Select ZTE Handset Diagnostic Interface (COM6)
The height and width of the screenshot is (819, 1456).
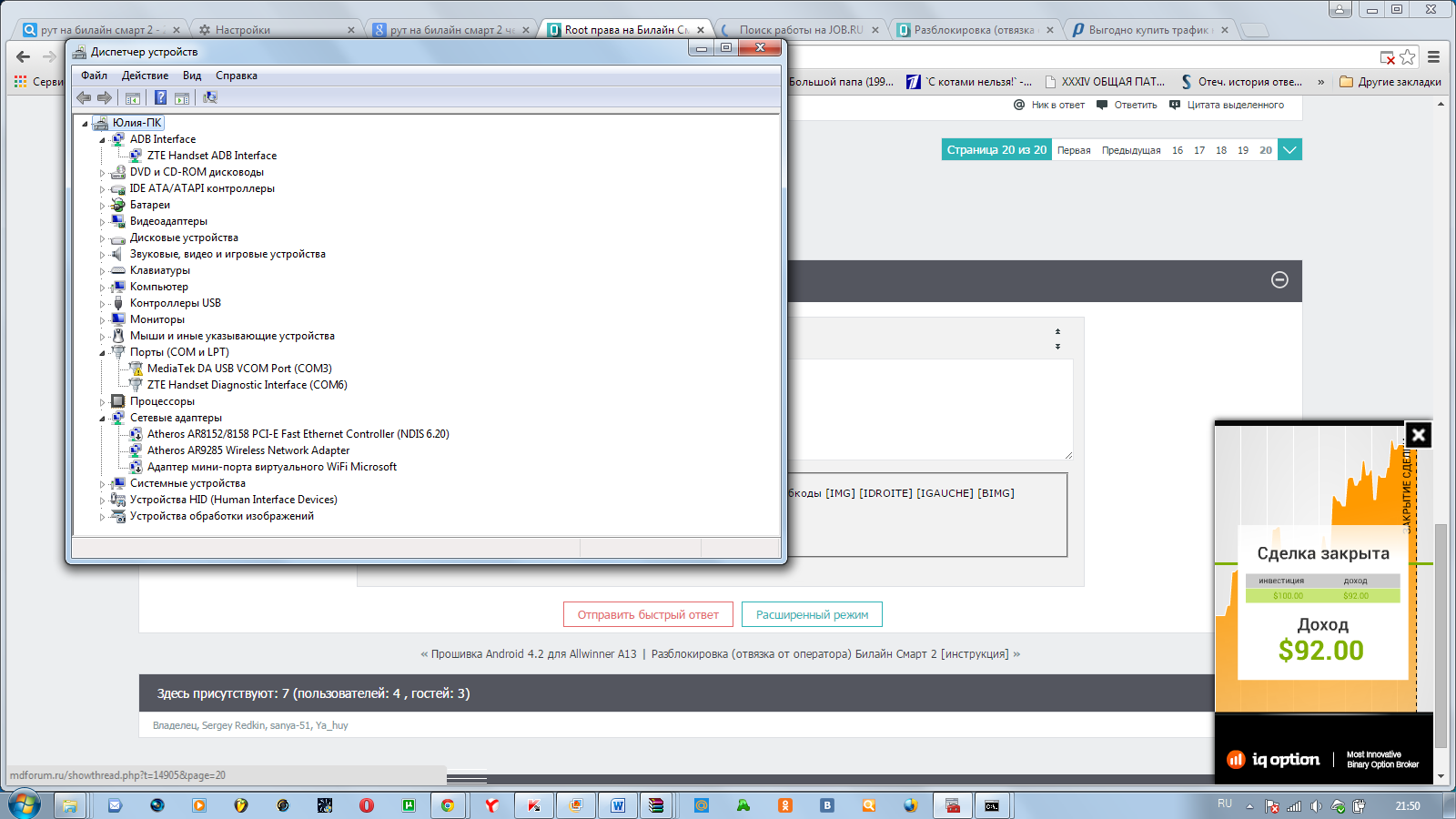247,385
